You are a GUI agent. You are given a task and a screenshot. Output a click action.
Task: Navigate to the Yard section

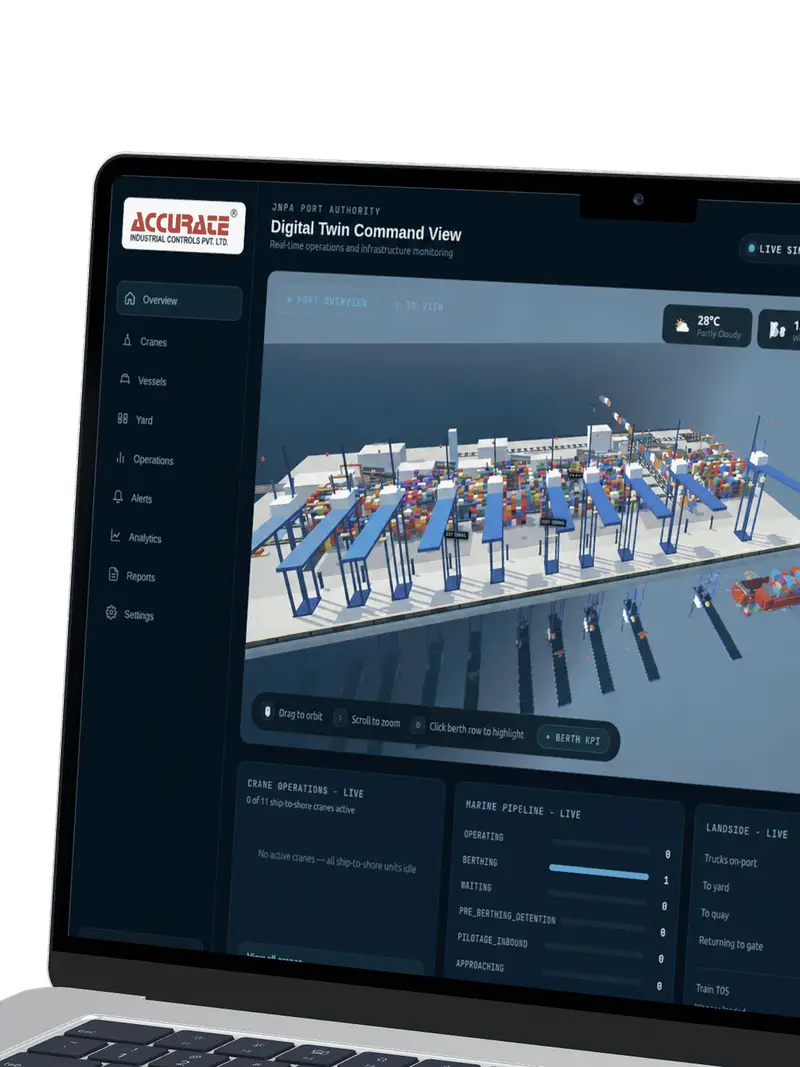(x=144, y=420)
